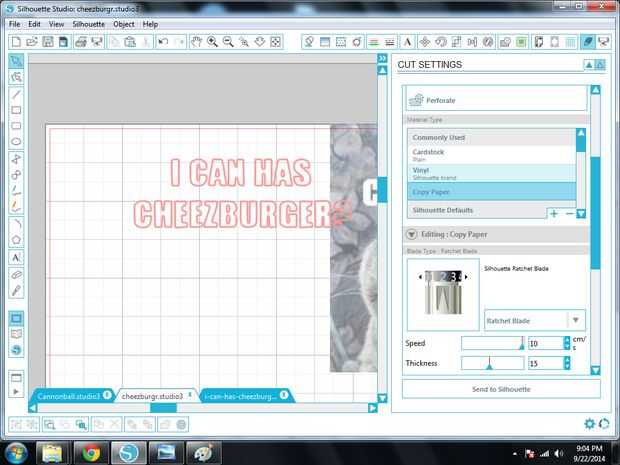620x465 pixels.
Task: Click the Print icon in the toolbar
Action: [81, 42]
